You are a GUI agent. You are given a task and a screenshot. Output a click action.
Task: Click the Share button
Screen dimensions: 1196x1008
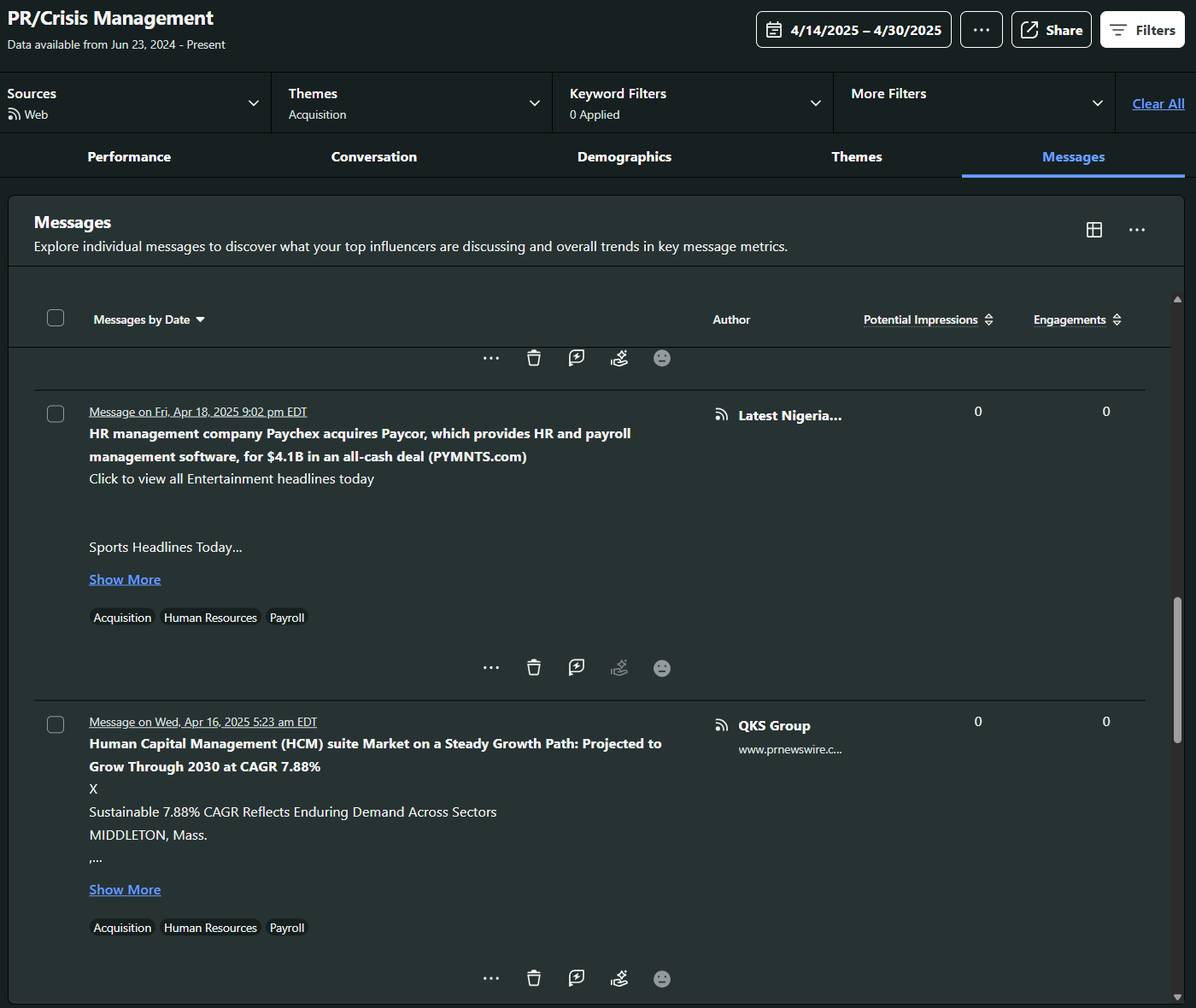tap(1051, 30)
